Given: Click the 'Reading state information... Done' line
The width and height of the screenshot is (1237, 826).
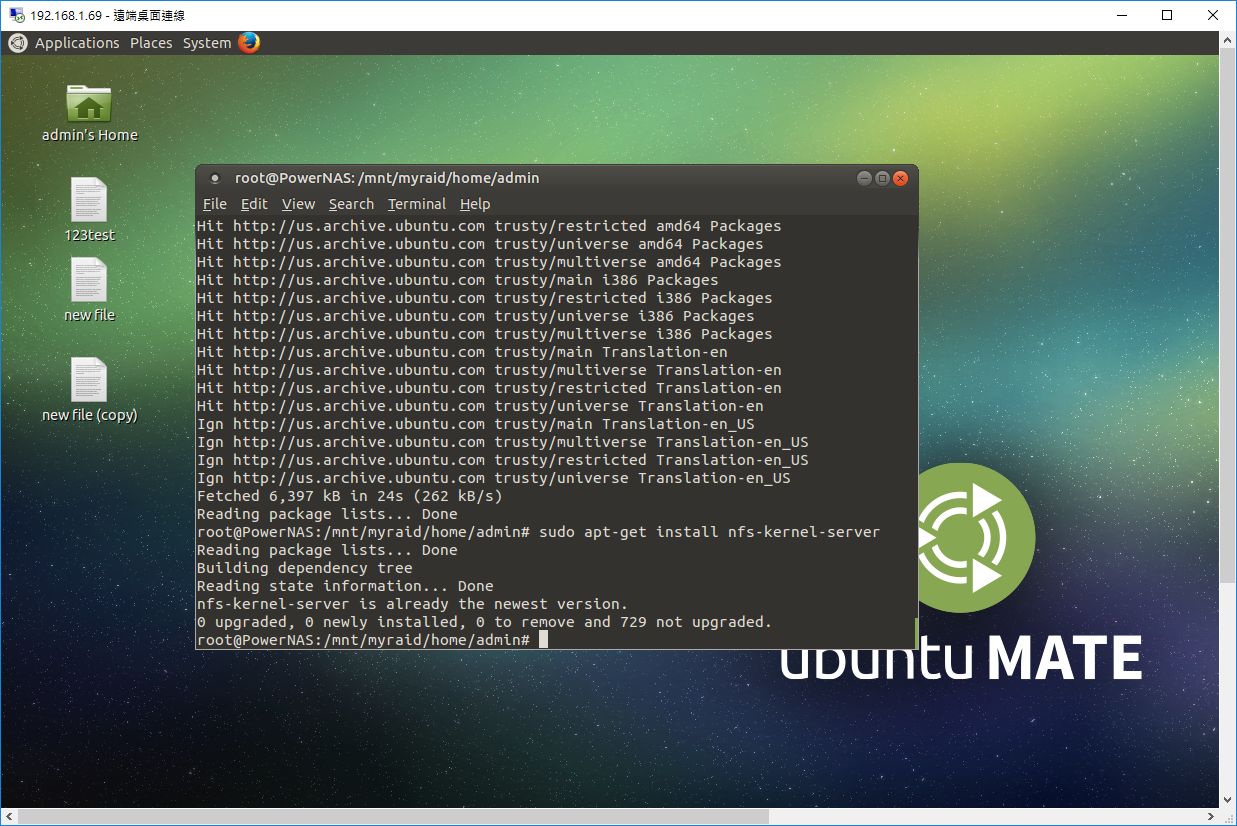Looking at the screenshot, I should pyautogui.click(x=345, y=586).
